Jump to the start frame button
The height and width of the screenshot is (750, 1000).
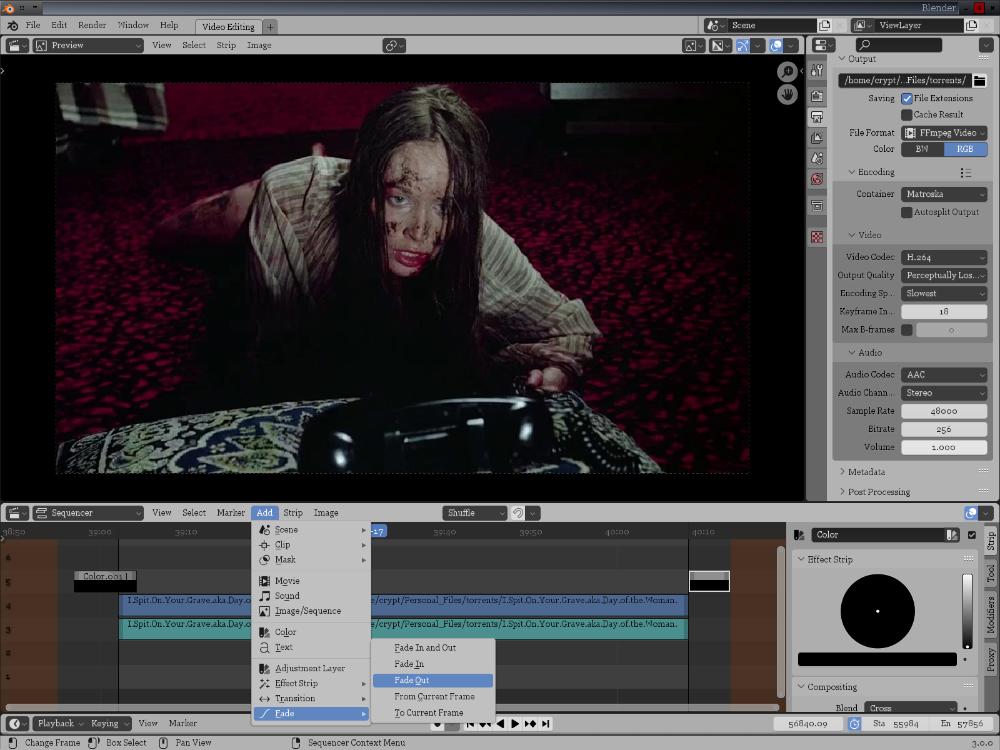[x=470, y=724]
